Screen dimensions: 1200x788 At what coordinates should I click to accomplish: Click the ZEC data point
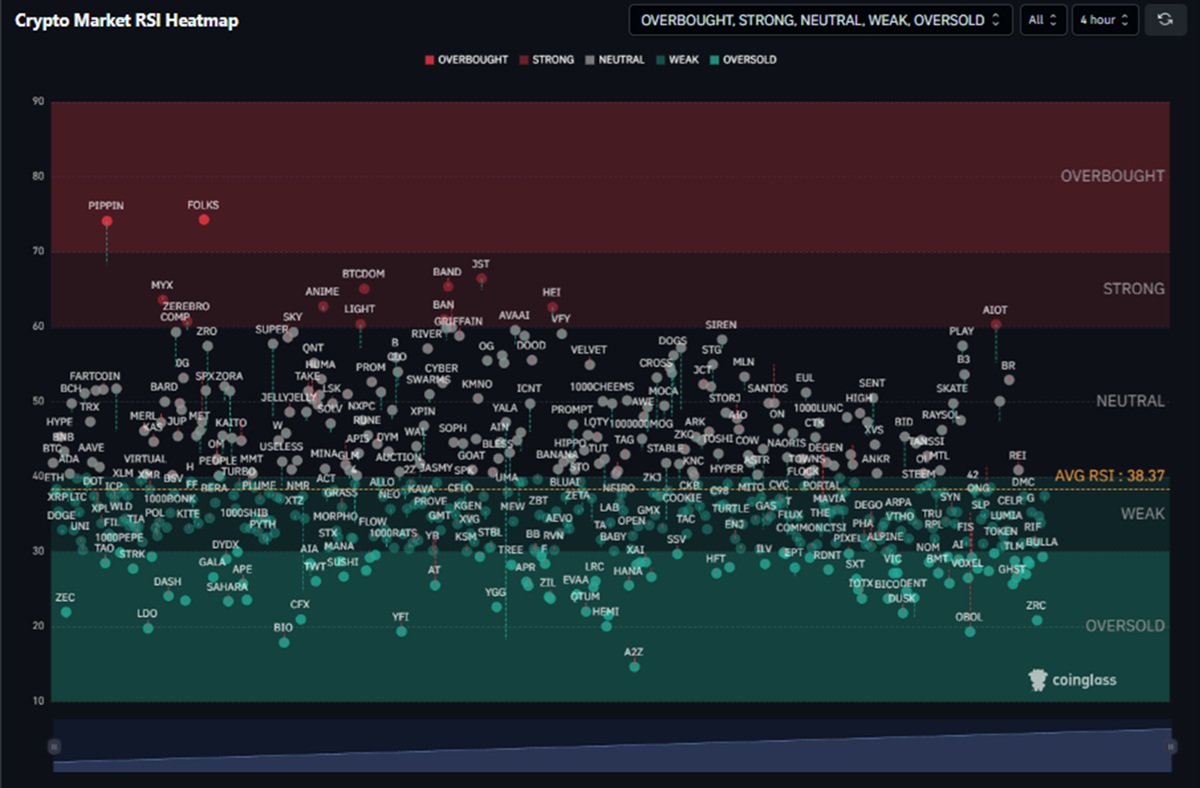[66, 612]
